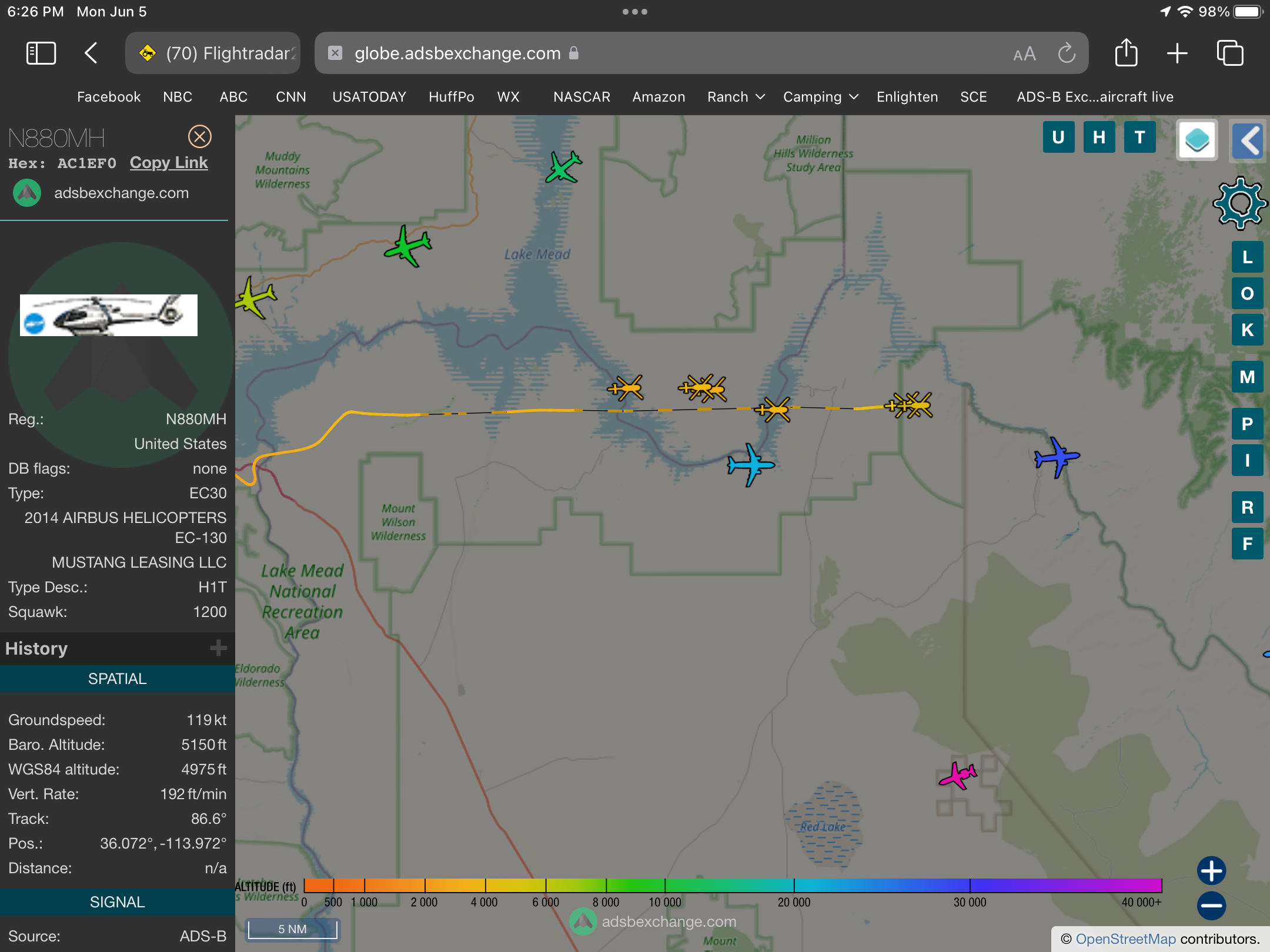Show the tab overview icon
Viewport: 1270px width, 952px height.
1230,53
